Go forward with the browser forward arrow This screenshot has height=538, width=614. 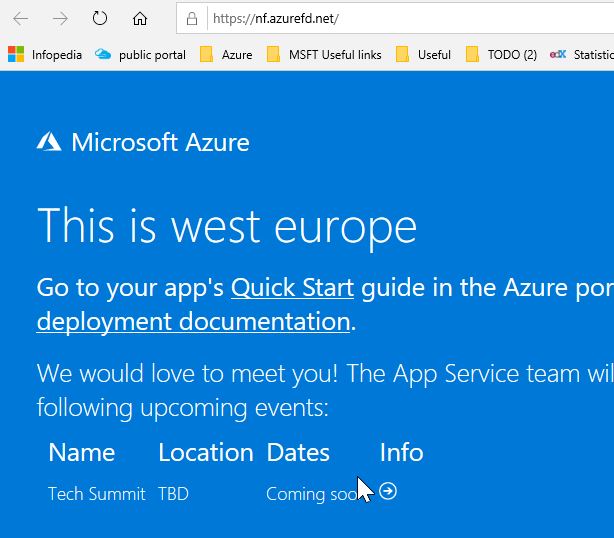pos(60,18)
